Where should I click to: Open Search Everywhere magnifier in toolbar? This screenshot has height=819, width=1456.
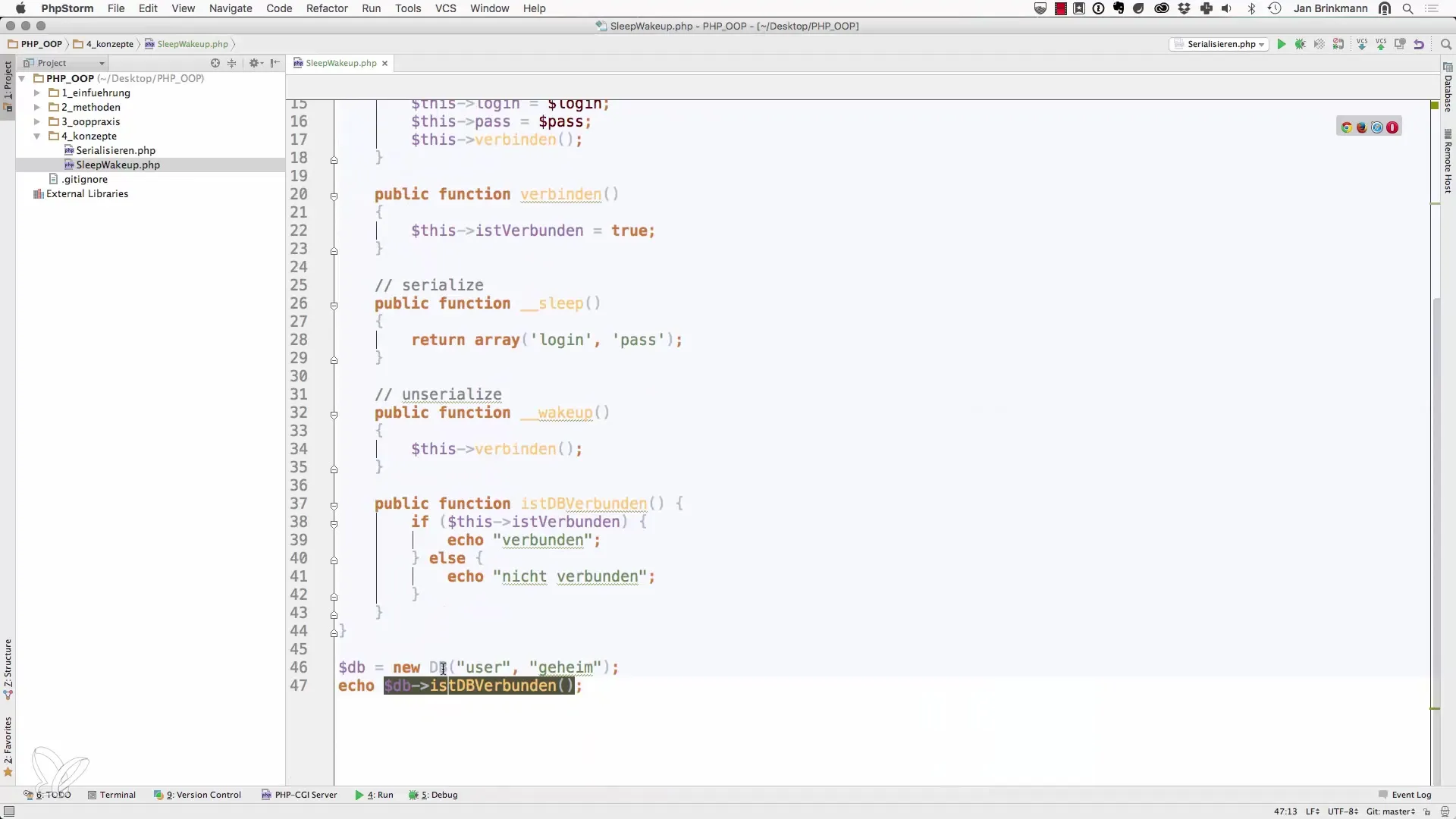coord(1445,44)
